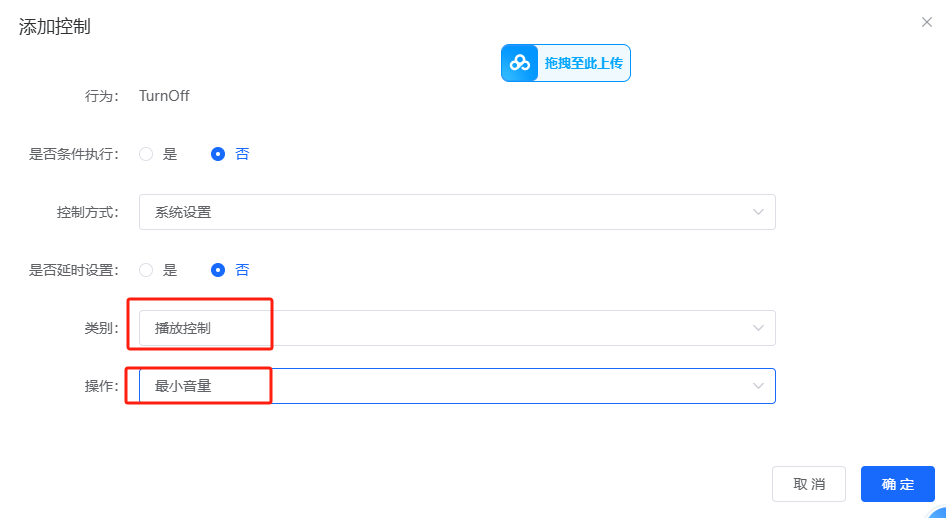Confirm with the 确定 button
Viewport: 946px width, 518px height.
(x=897, y=484)
